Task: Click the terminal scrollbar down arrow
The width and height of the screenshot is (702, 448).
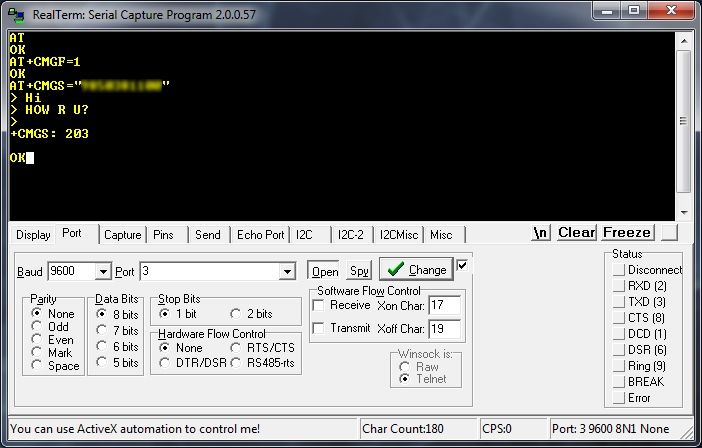Action: point(684,213)
